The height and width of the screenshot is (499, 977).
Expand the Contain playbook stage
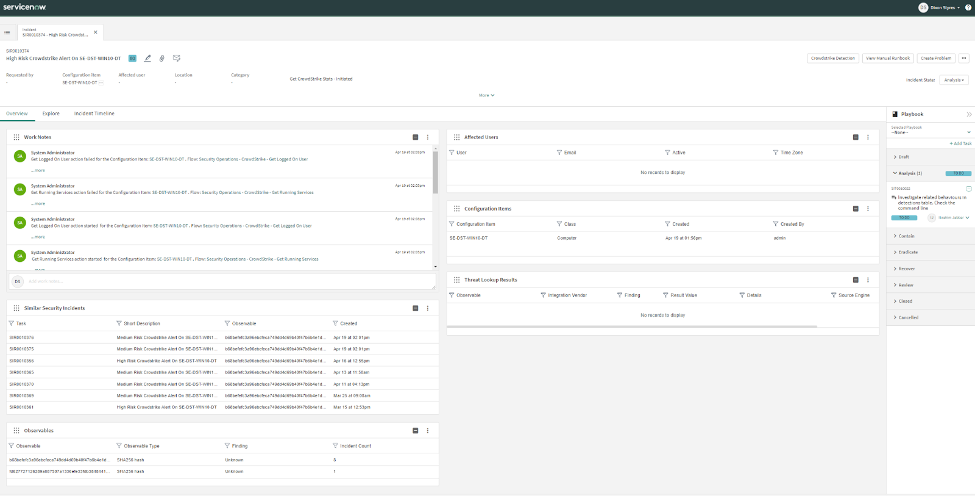931,236
